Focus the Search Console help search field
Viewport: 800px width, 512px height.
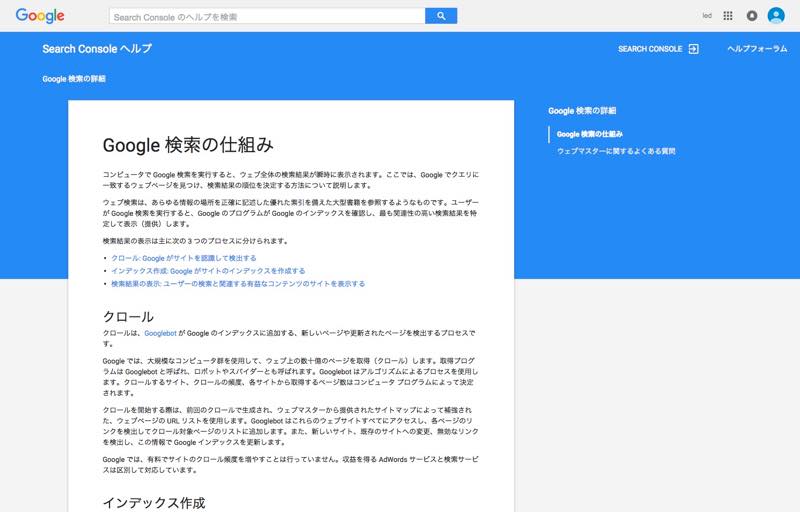tap(267, 16)
